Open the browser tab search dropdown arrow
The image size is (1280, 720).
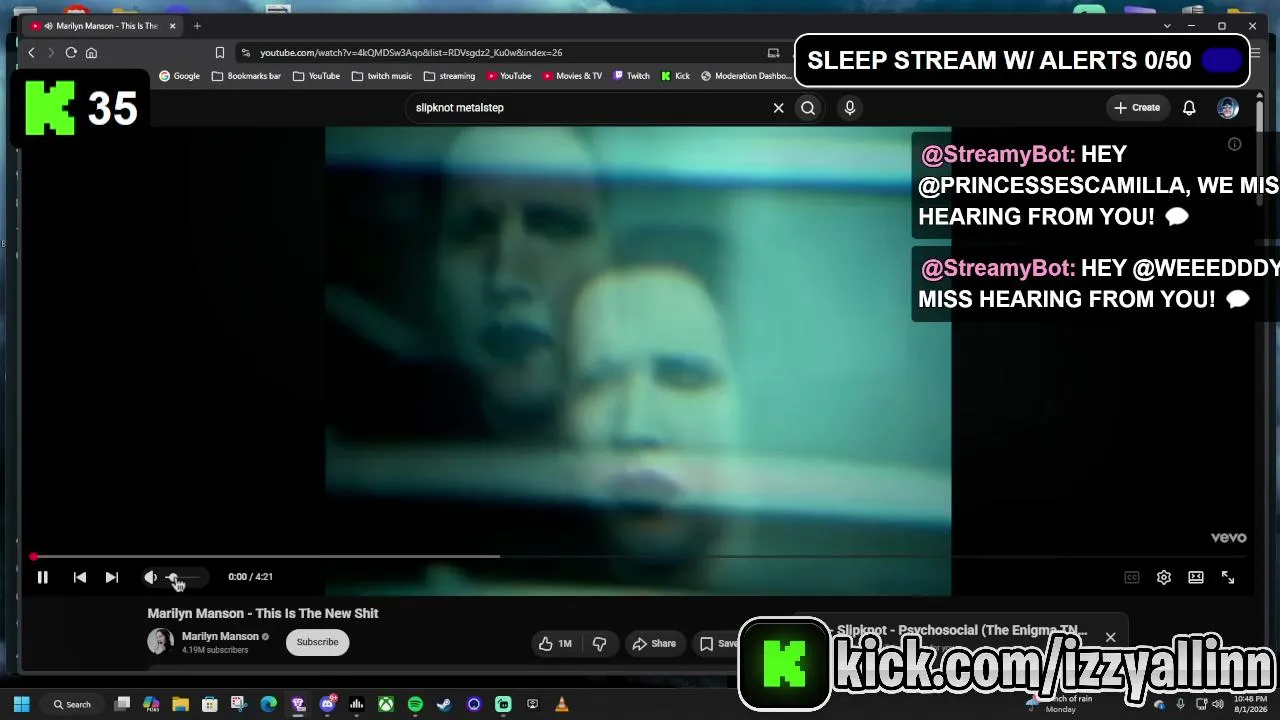point(1167,26)
